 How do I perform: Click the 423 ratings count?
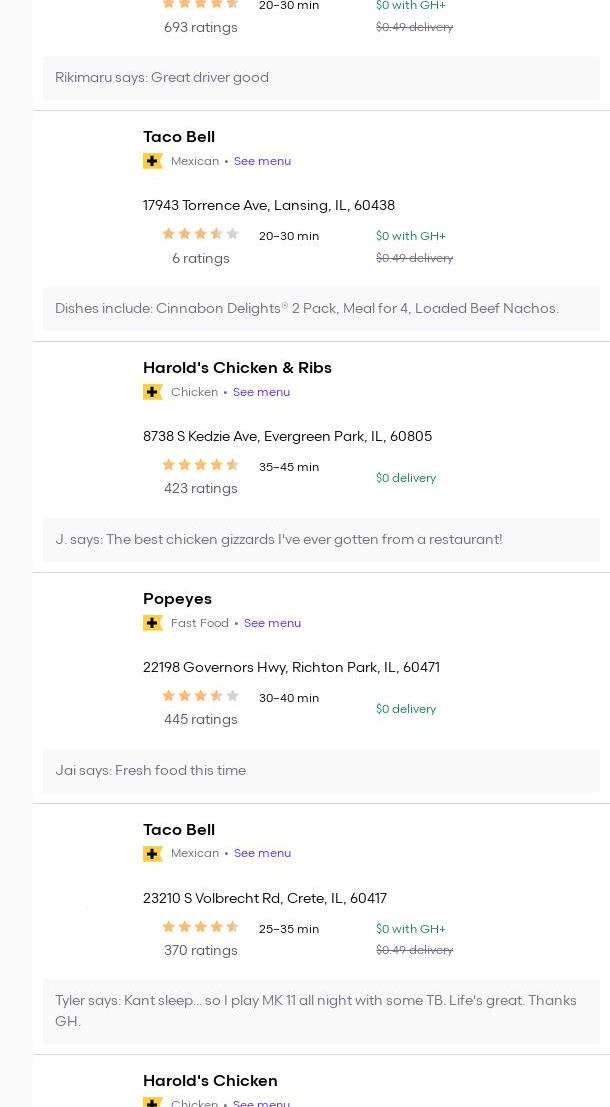(x=200, y=489)
